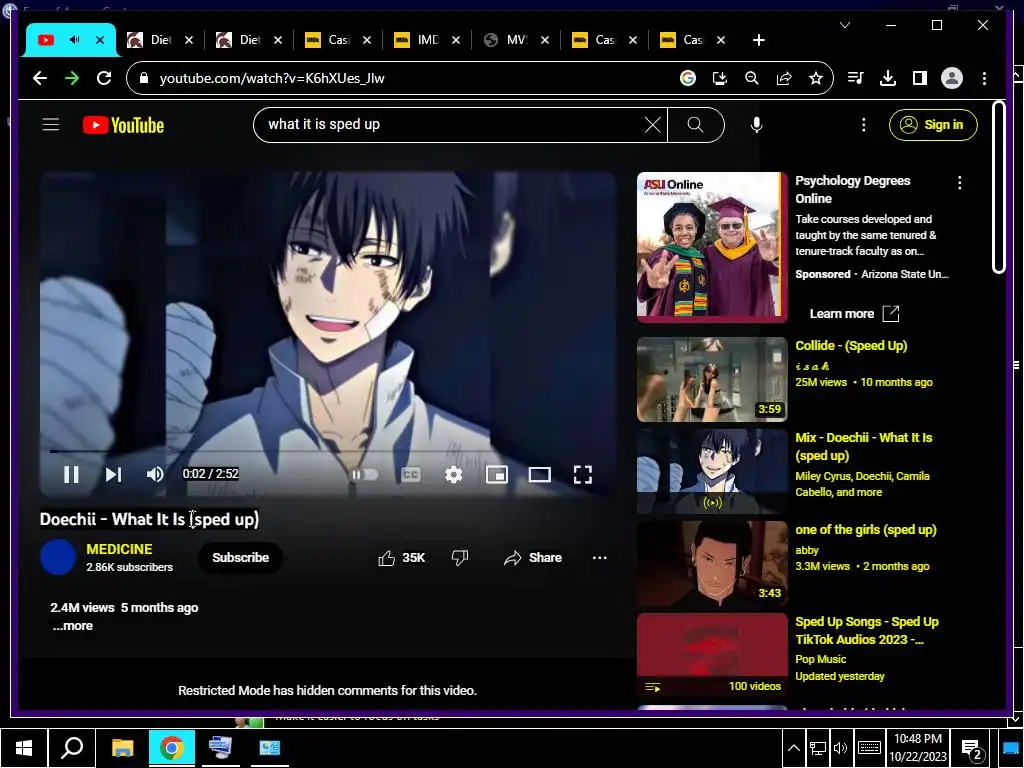
Task: Expand the description with ...more
Action: [72, 626]
